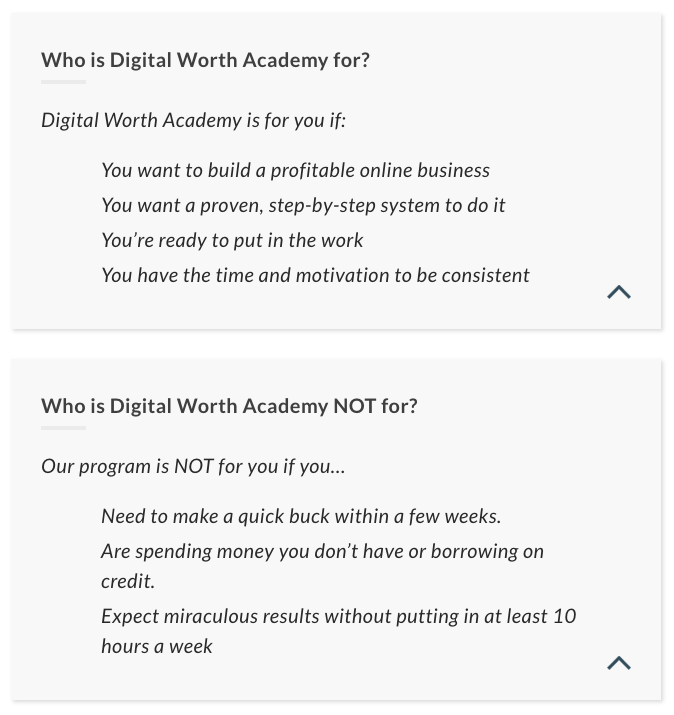
Task: Select 'Our program is NOT for you if you…' text
Action: (193, 466)
